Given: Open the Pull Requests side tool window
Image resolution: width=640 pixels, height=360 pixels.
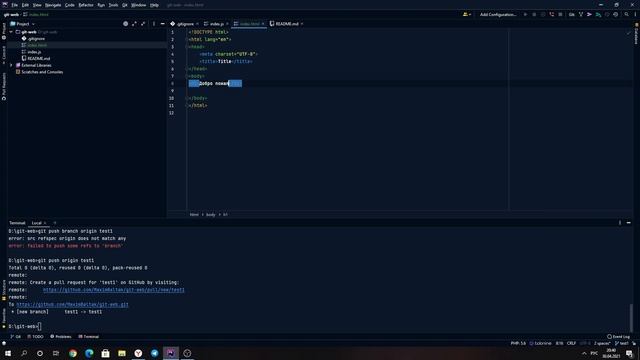Looking at the screenshot, I should tap(4, 87).
